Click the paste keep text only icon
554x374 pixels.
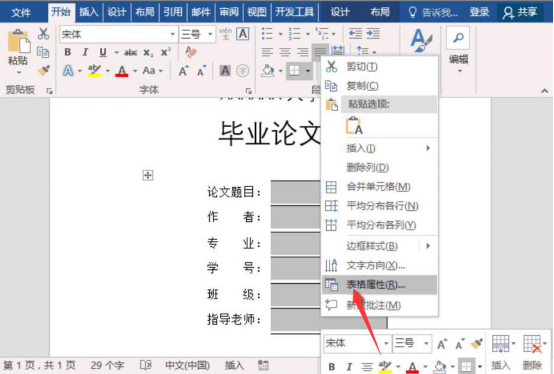click(x=354, y=125)
